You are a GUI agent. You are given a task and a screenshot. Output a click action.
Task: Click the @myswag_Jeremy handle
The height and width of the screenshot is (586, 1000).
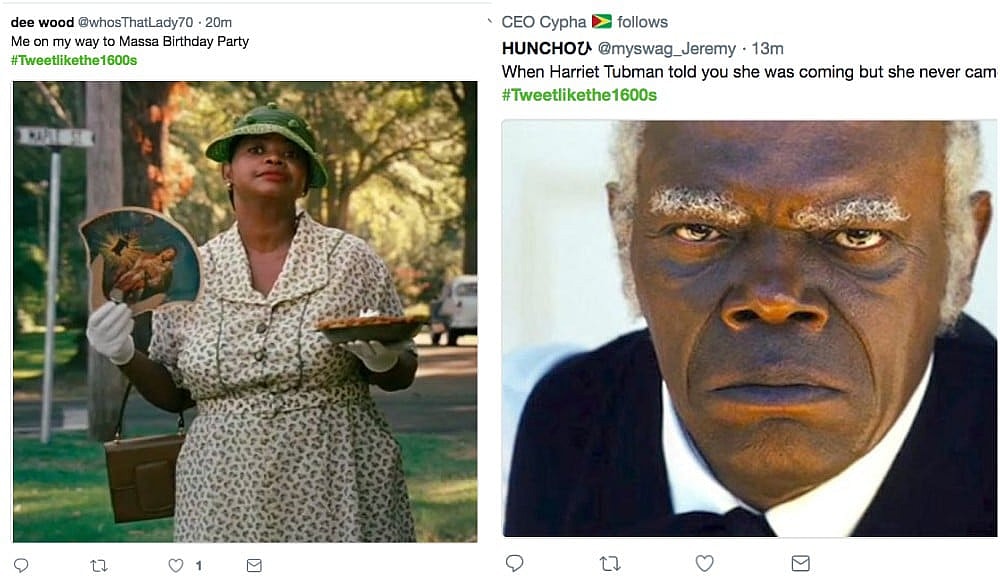pyautogui.click(x=667, y=48)
